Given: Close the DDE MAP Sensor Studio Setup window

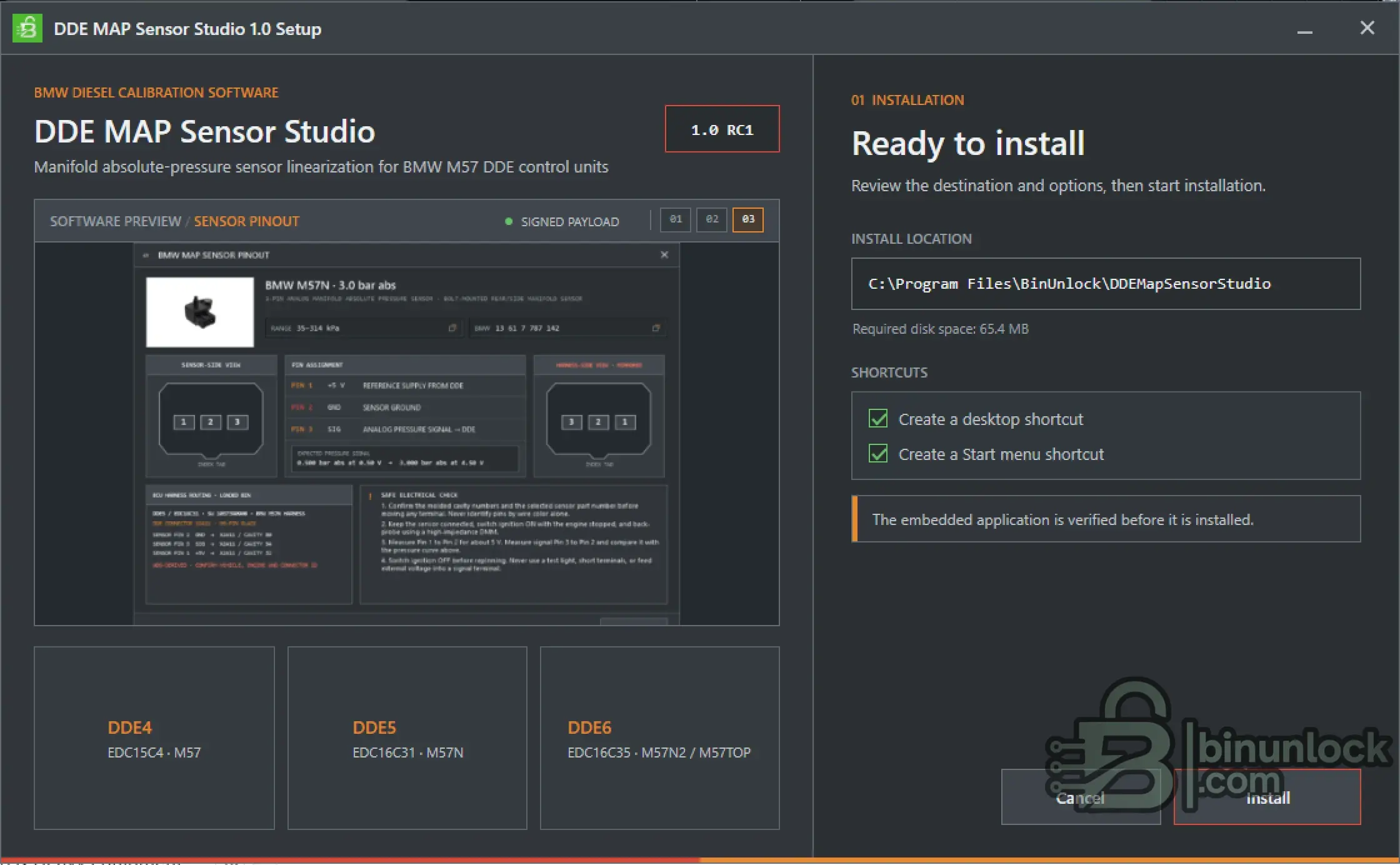Looking at the screenshot, I should 1367,28.
